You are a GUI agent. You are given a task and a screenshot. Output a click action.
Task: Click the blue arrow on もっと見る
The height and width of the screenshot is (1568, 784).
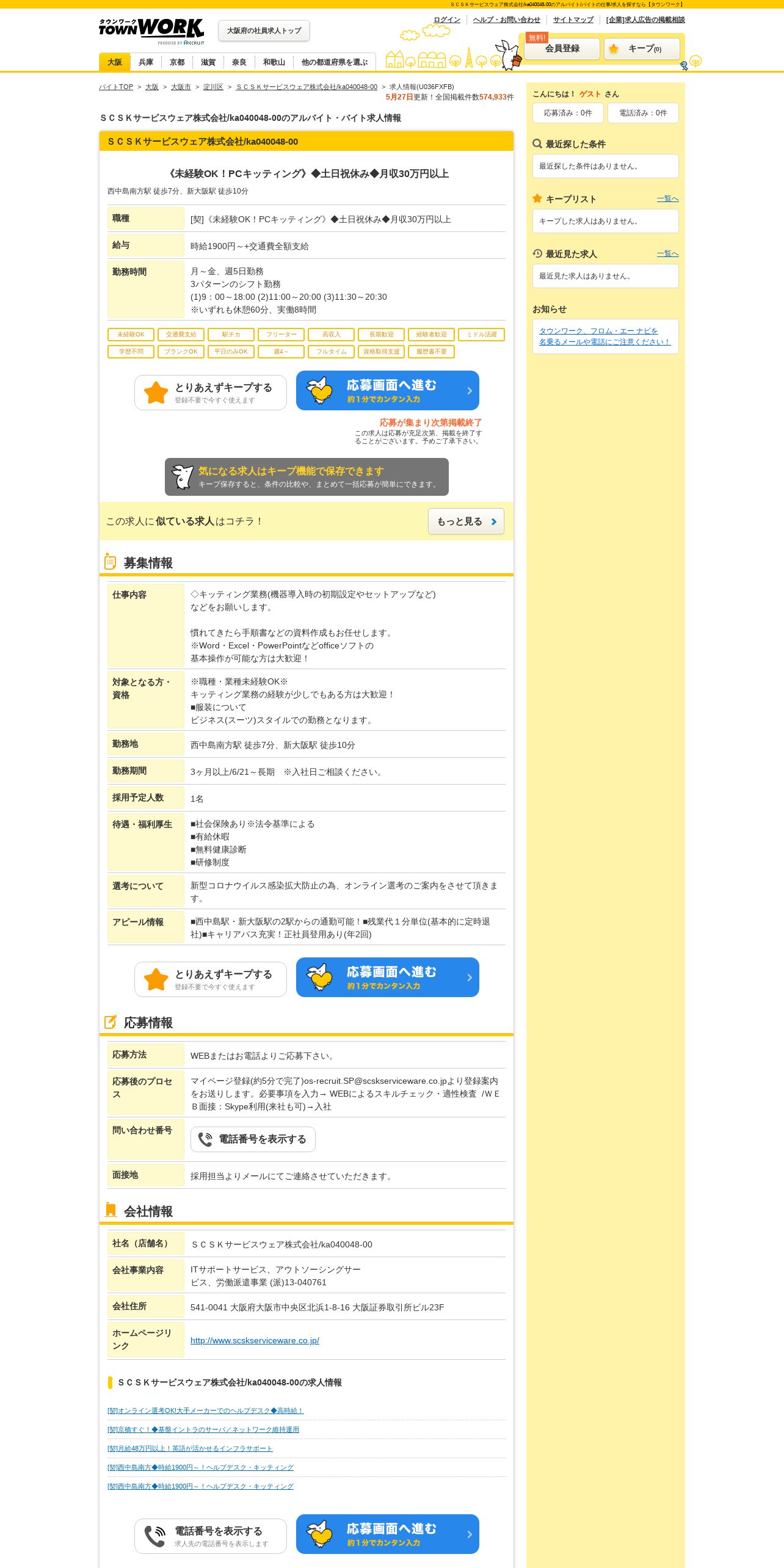pos(493,521)
